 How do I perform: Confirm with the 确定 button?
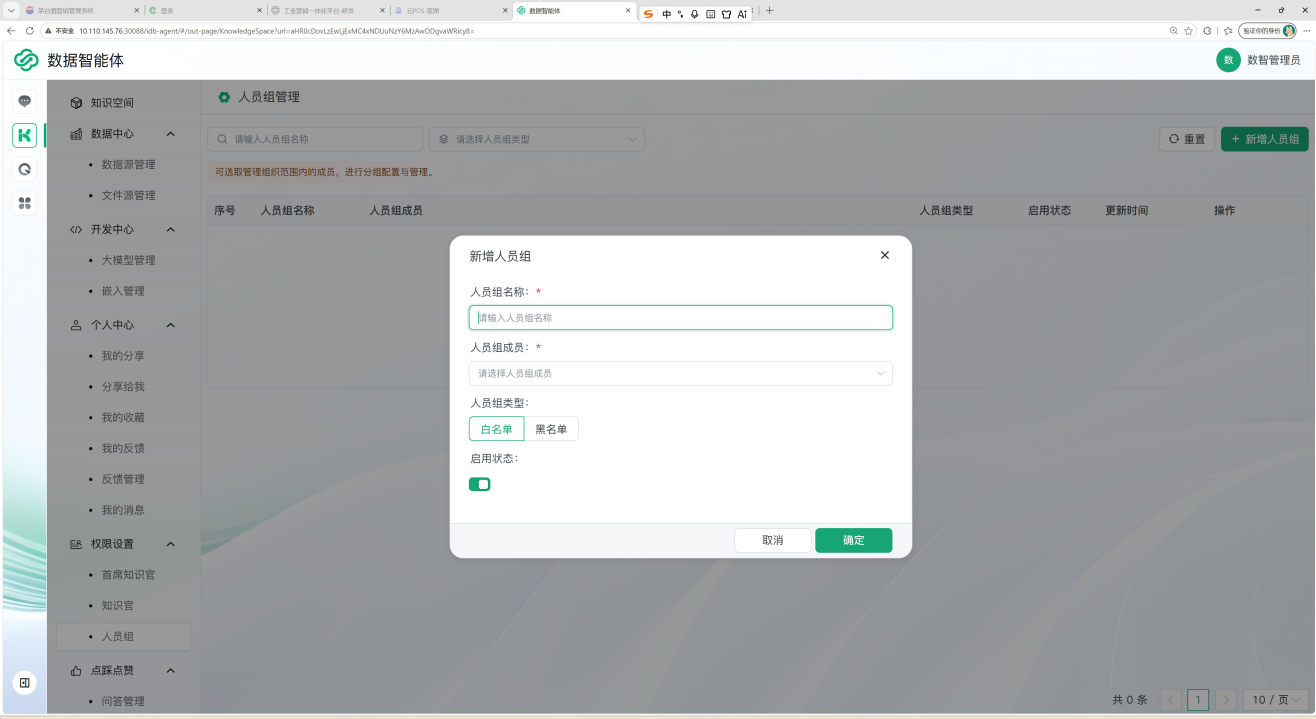(x=854, y=540)
